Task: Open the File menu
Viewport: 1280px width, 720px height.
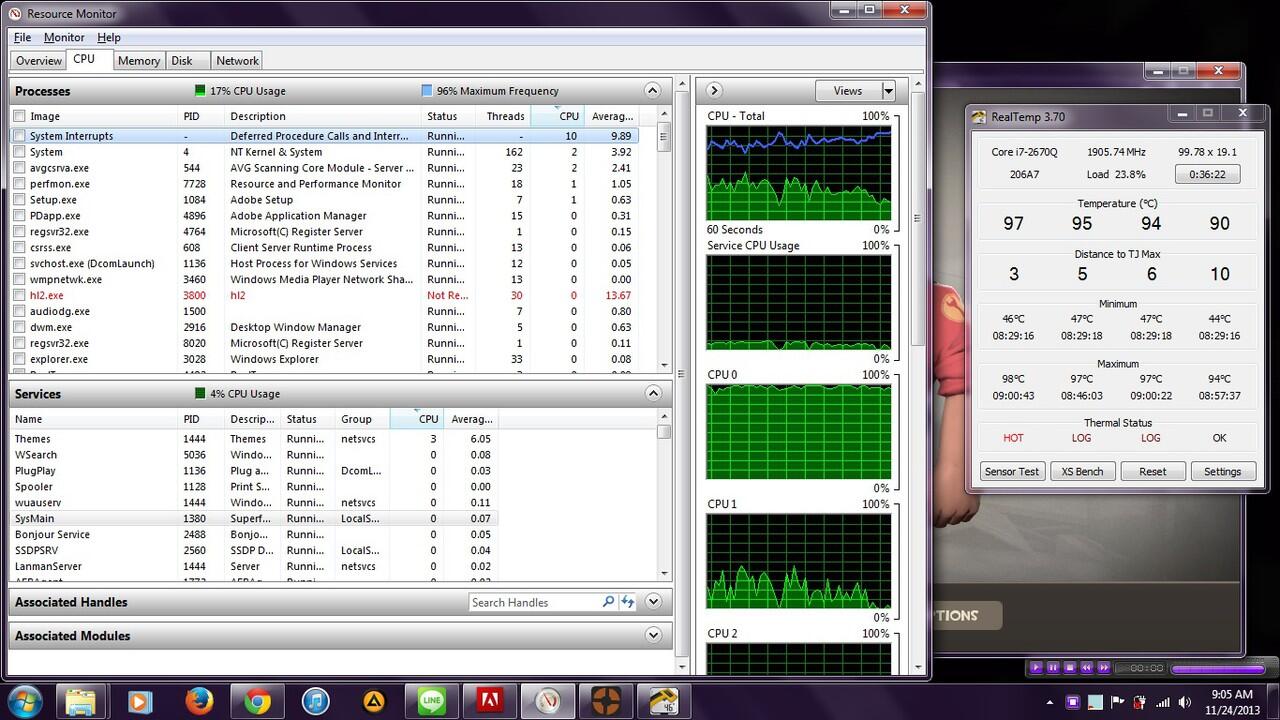Action: pos(22,38)
